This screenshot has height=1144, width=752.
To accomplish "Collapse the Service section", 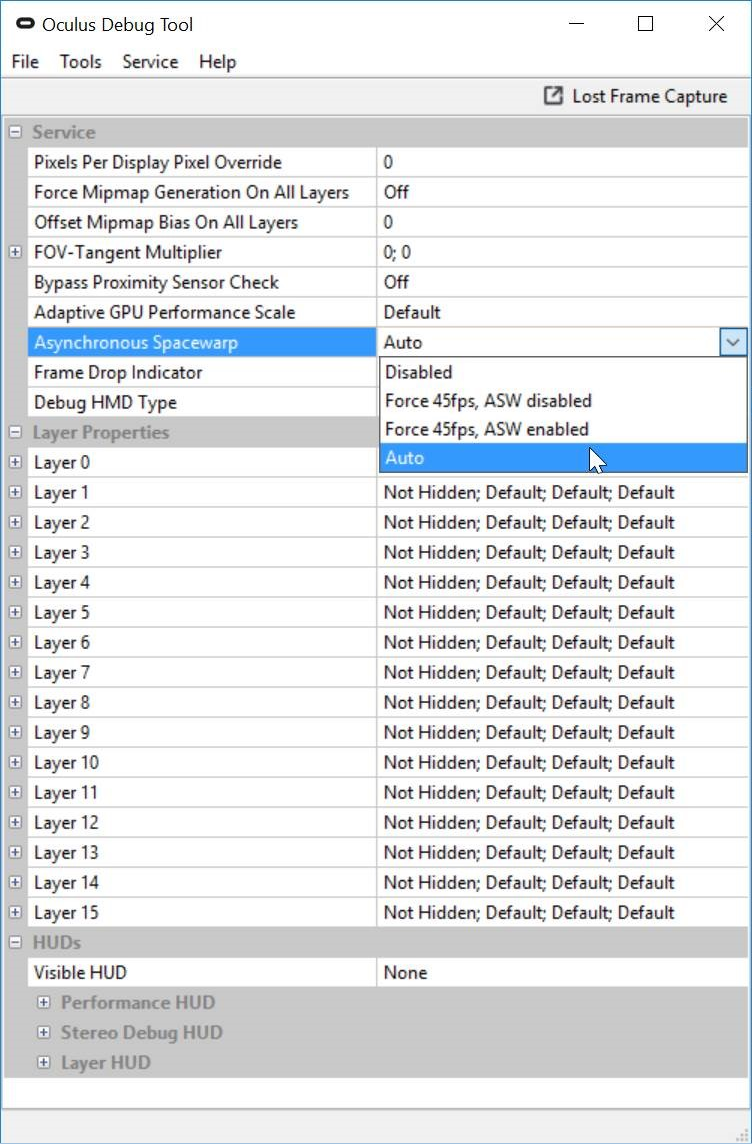I will point(15,133).
